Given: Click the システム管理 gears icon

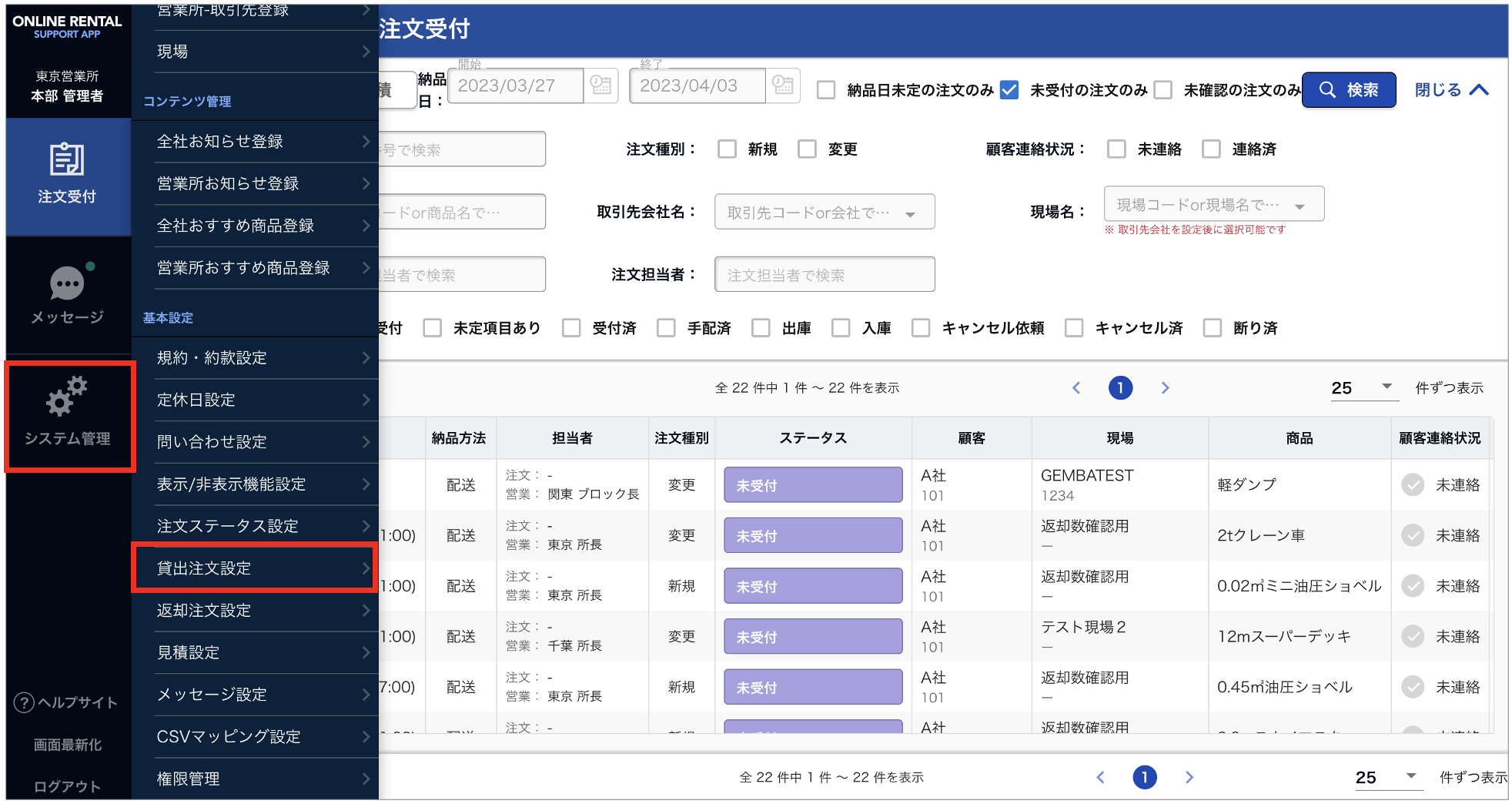Looking at the screenshot, I should coord(67,397).
